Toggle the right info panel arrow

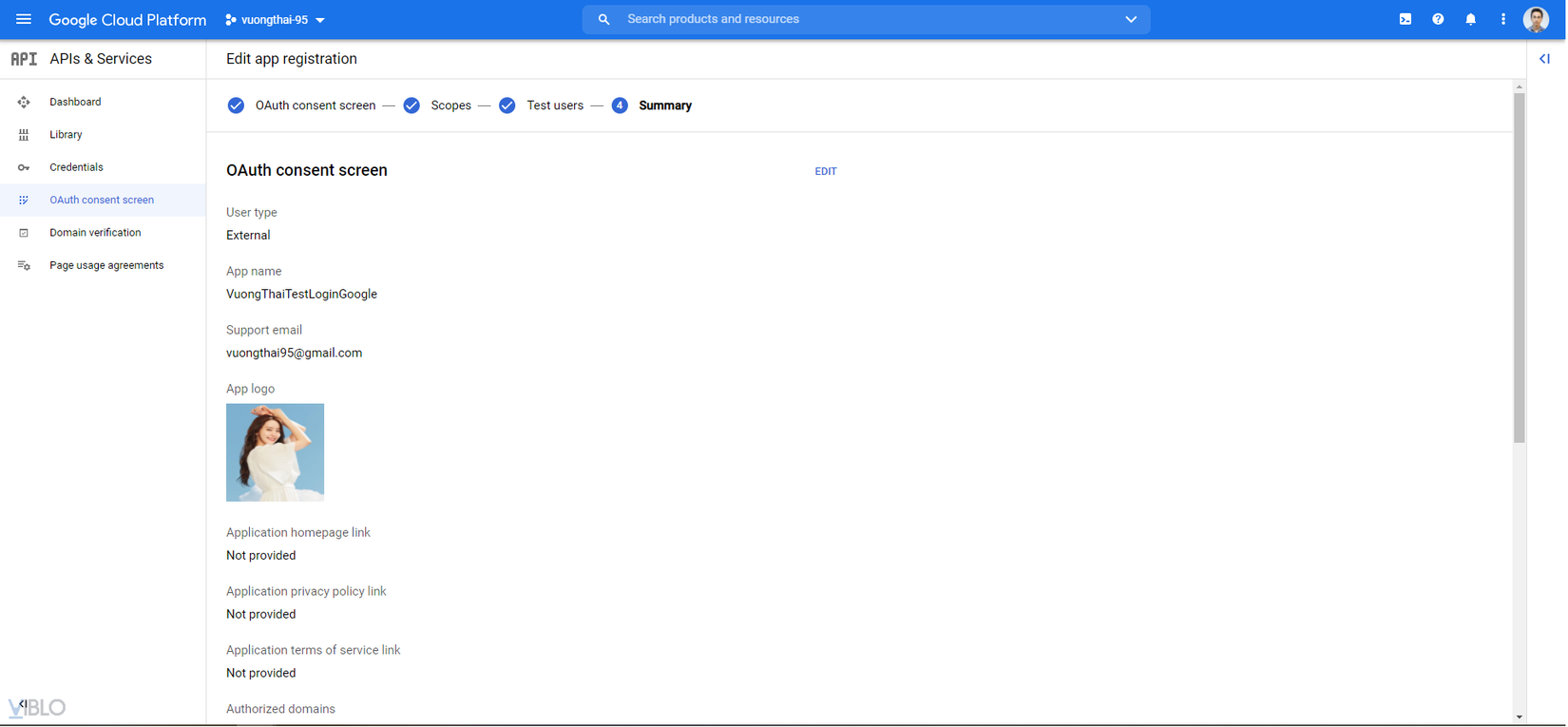pos(1544,59)
